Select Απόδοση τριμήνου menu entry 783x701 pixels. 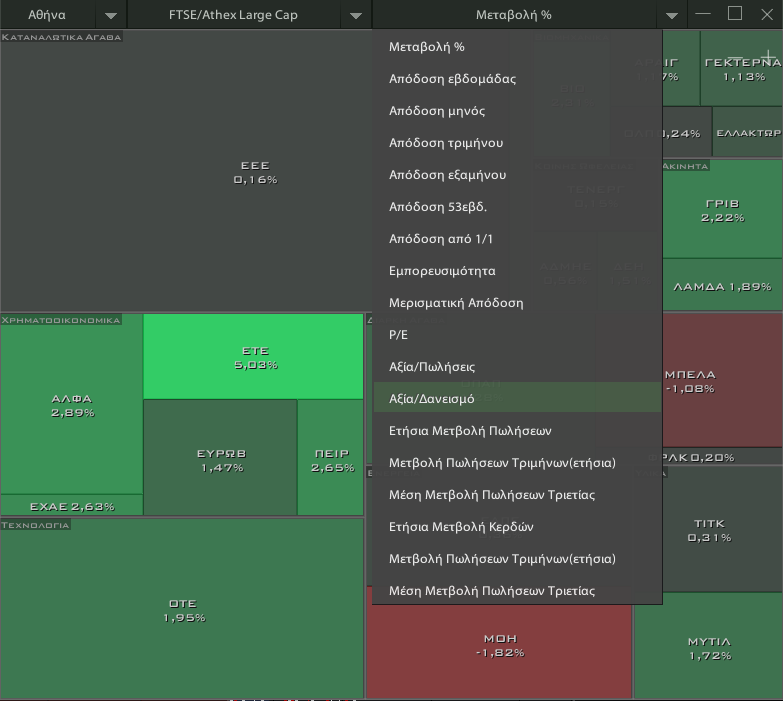click(x=517, y=143)
